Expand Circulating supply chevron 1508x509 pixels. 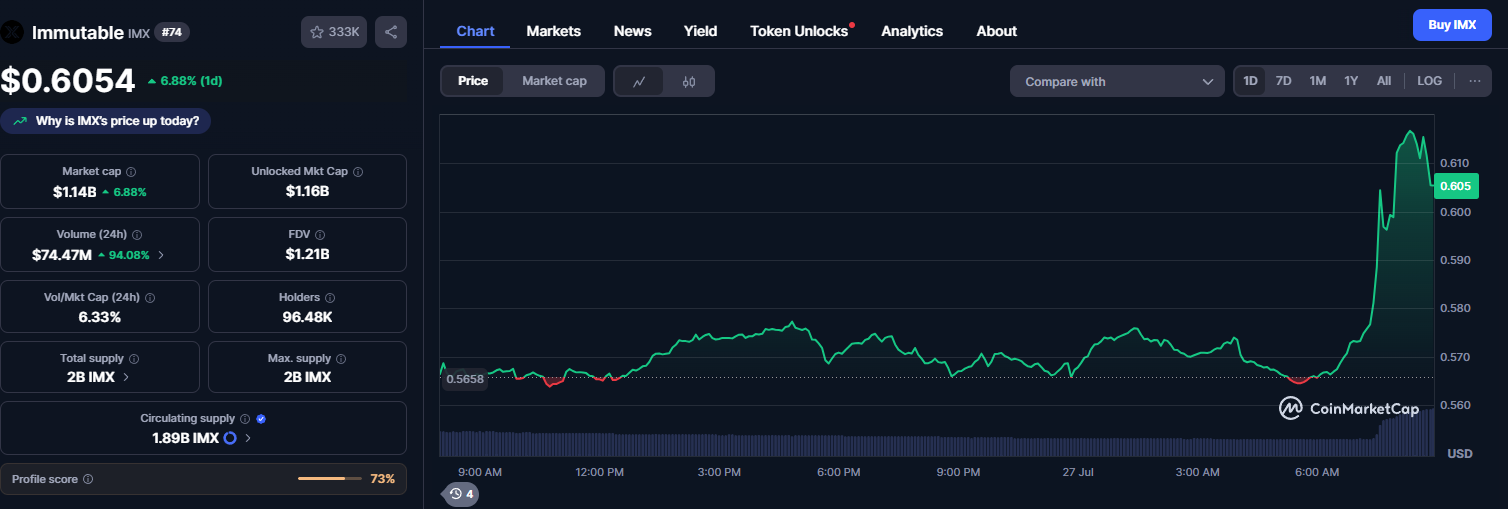(x=248, y=438)
